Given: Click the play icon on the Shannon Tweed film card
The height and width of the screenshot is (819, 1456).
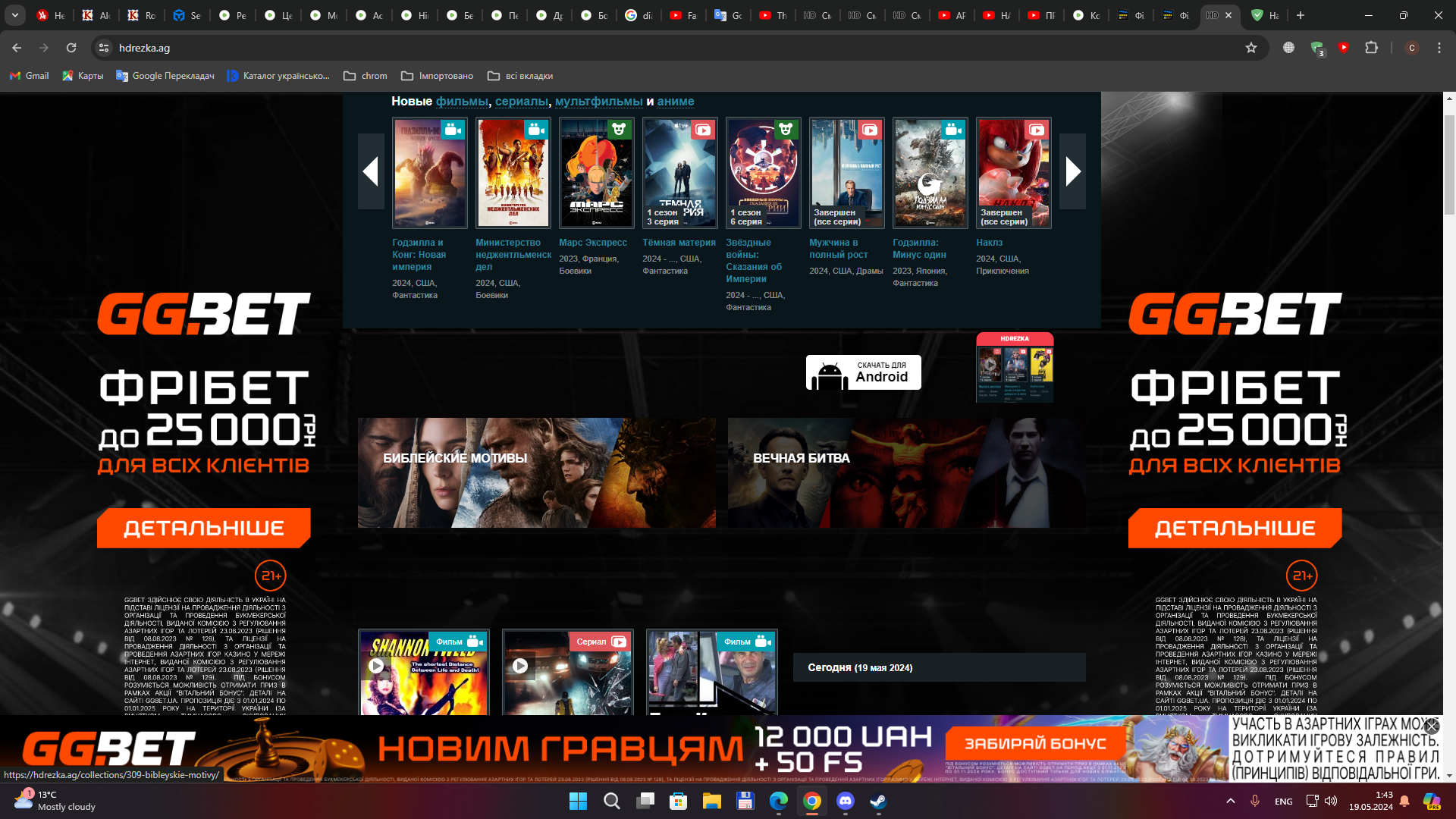Looking at the screenshot, I should [377, 665].
